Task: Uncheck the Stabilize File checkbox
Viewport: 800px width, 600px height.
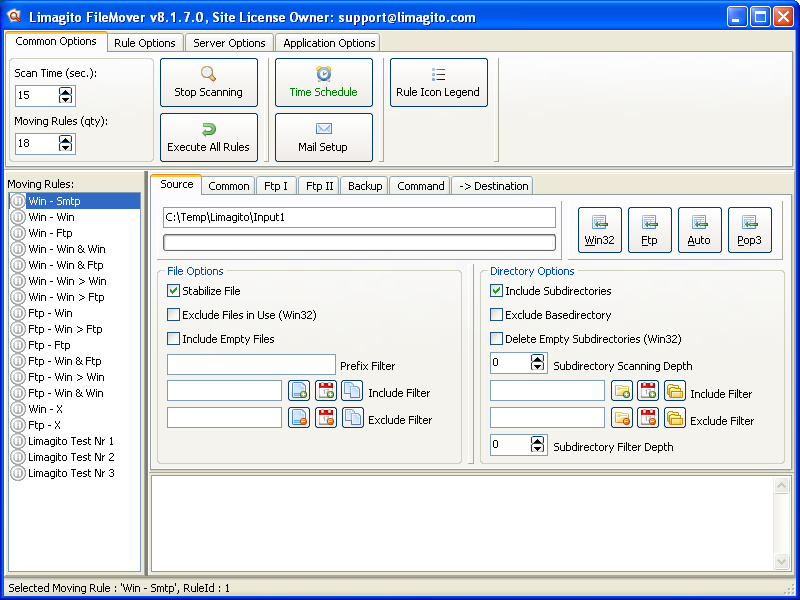Action: 174,291
